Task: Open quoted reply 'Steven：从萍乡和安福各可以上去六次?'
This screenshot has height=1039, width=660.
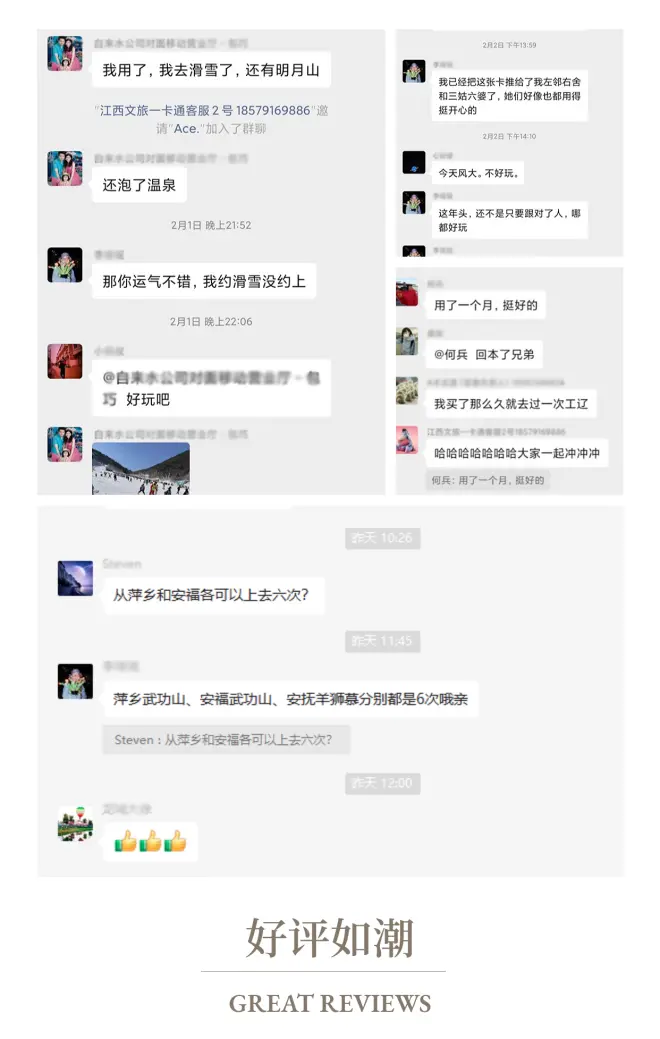Action: [x=226, y=739]
